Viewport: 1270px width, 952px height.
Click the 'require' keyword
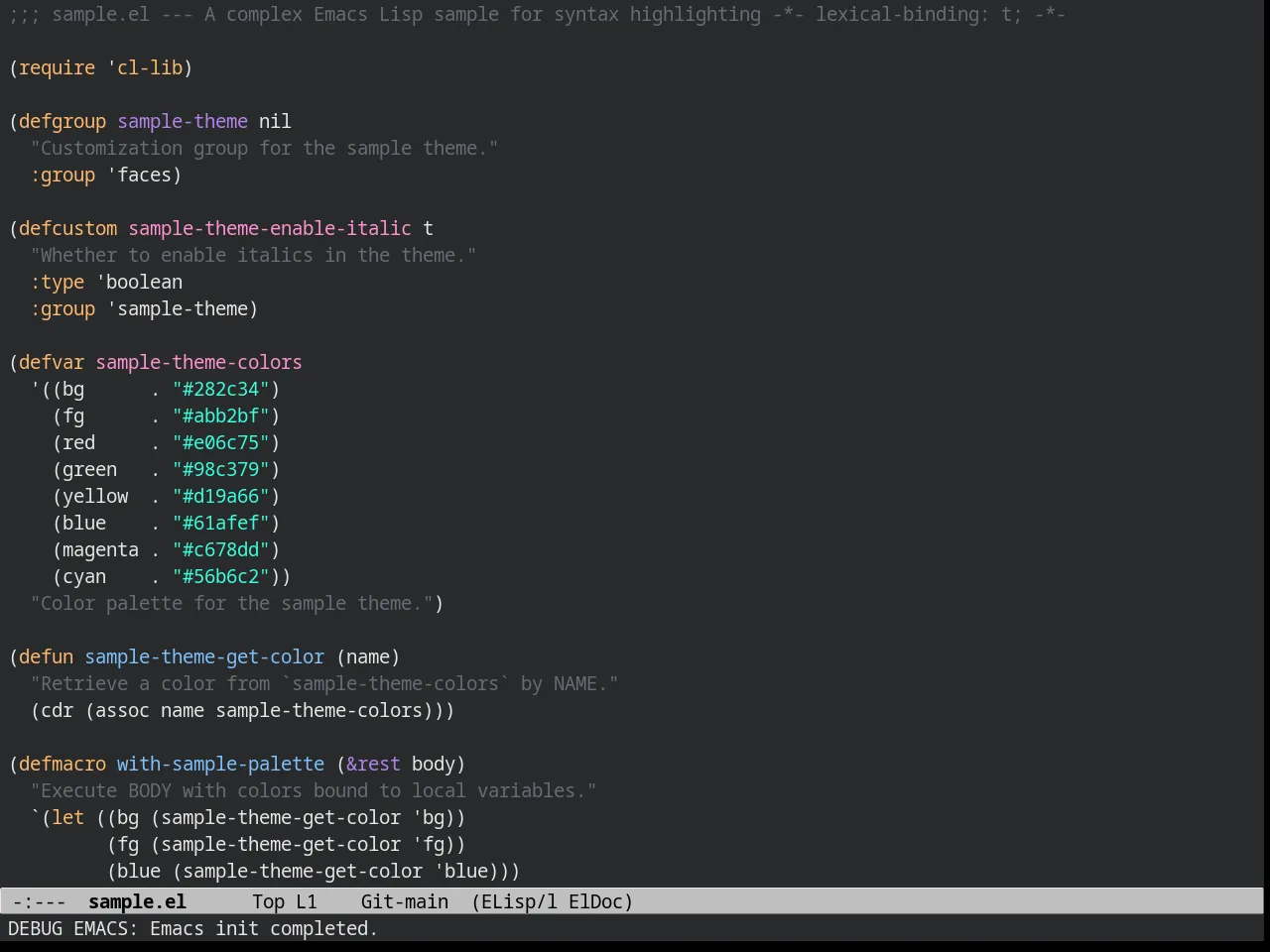[57, 67]
